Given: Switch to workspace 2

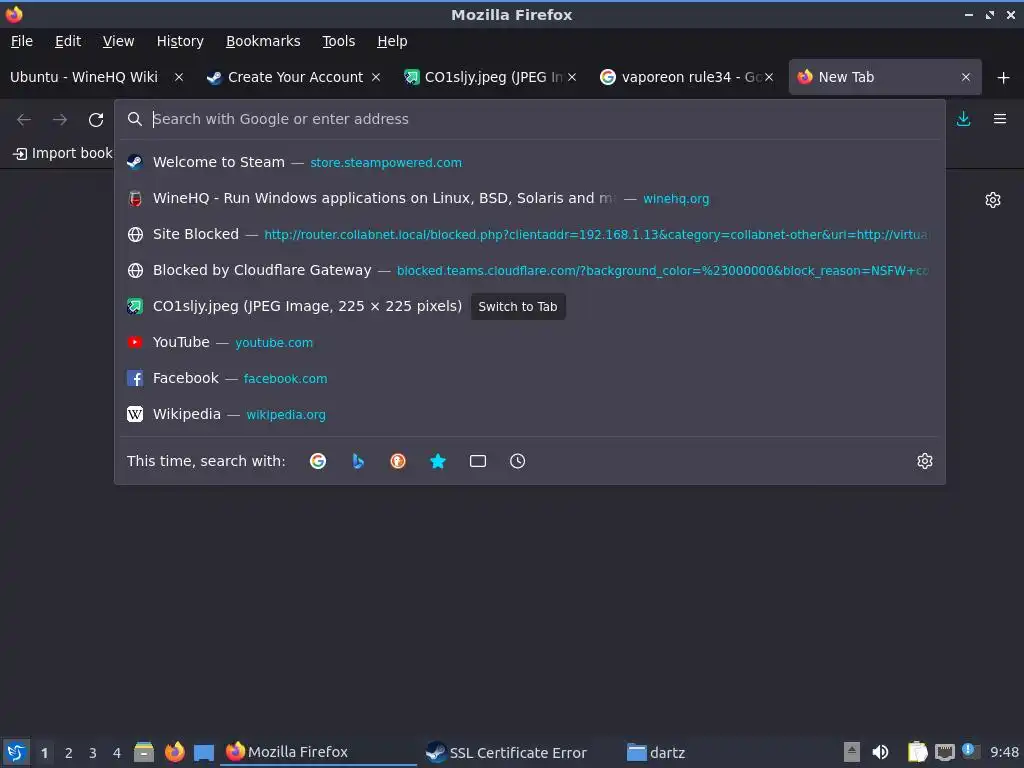Looking at the screenshot, I should tap(69, 753).
